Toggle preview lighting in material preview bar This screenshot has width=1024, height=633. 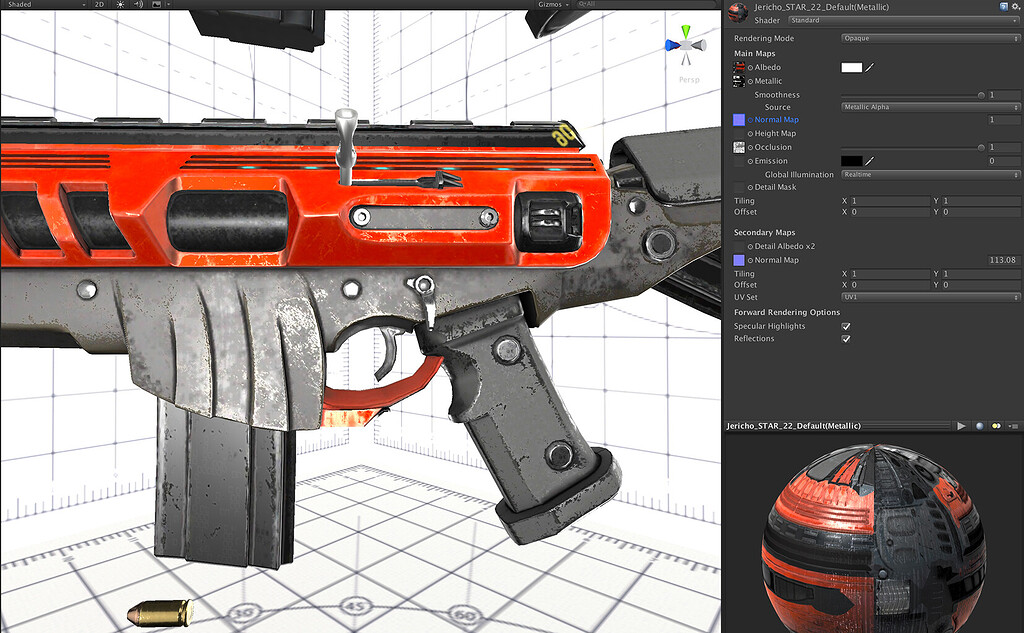point(997,425)
